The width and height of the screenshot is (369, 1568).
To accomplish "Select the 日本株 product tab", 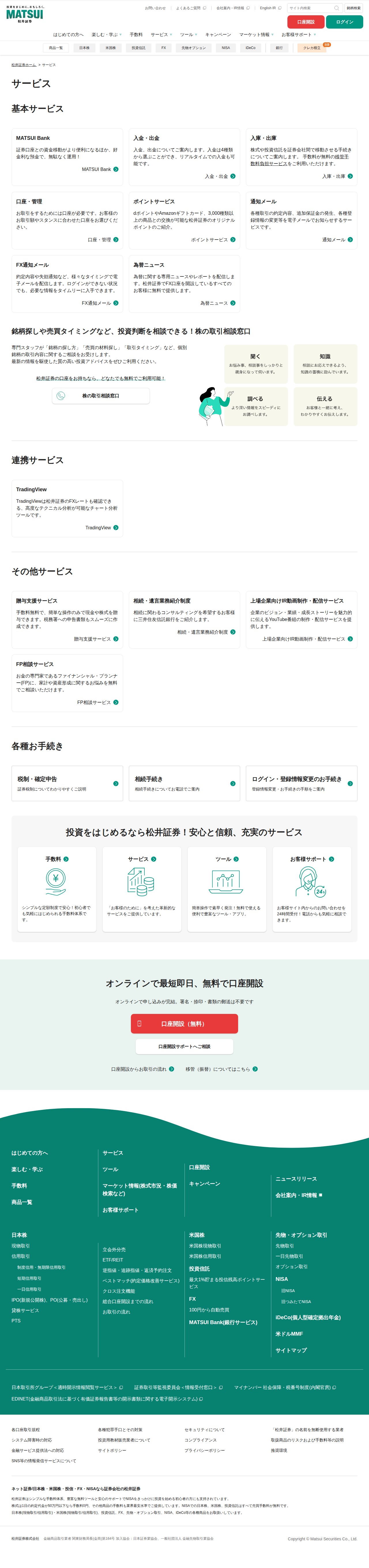I will point(85,48).
